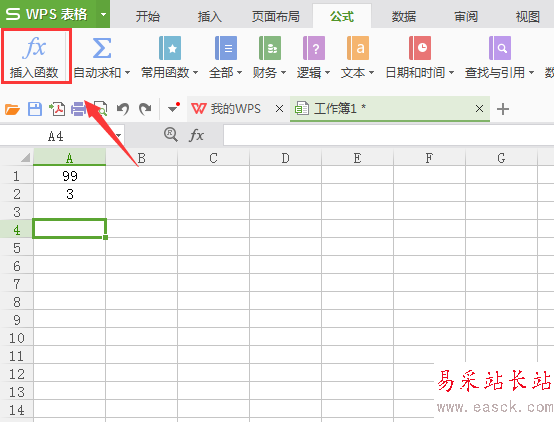Click the select-all corner triangle of the grid
The width and height of the screenshot is (554, 422).
[25, 157]
